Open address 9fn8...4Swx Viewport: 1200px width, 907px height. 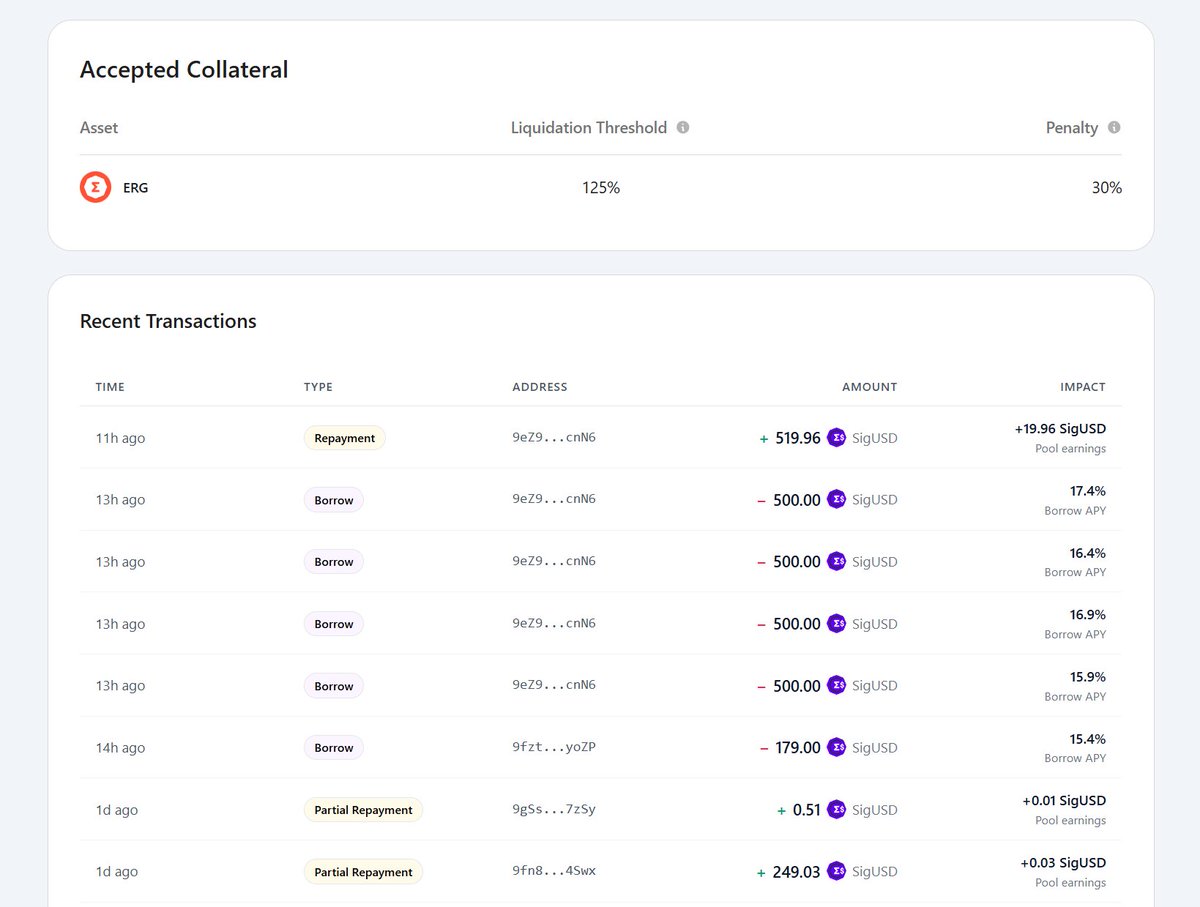pyautogui.click(x=553, y=871)
